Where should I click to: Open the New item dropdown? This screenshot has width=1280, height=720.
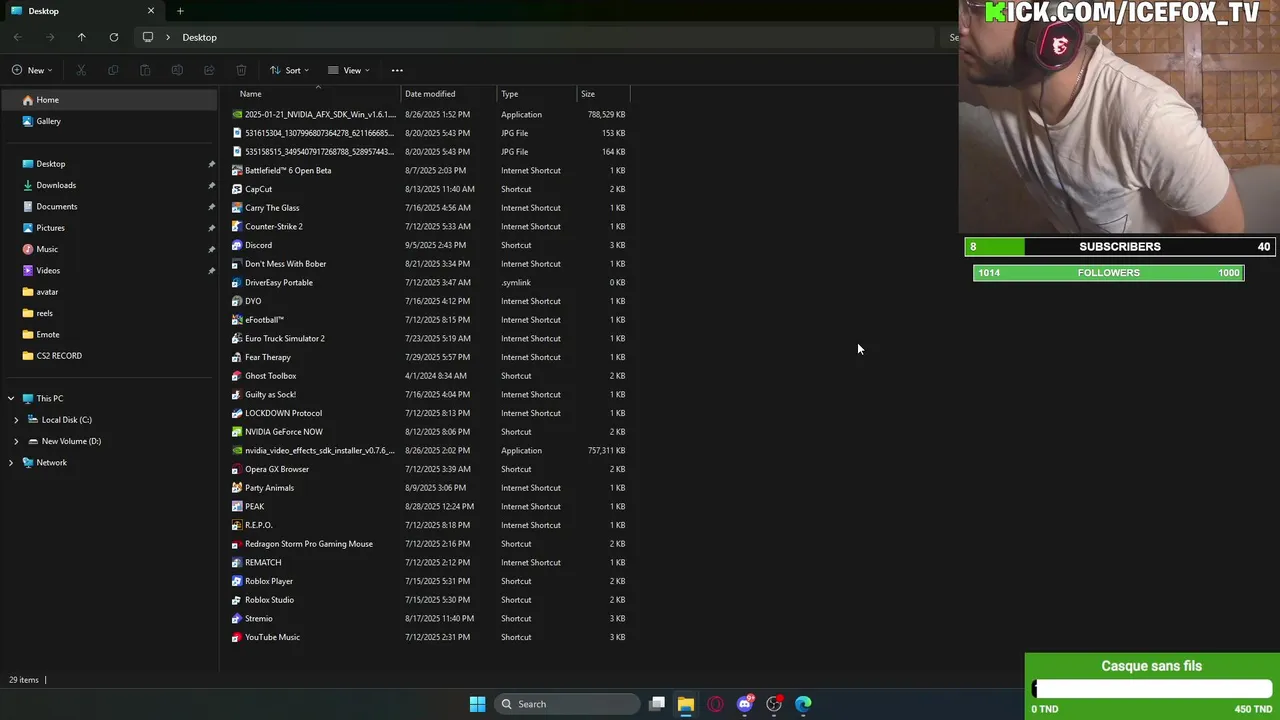[32, 70]
